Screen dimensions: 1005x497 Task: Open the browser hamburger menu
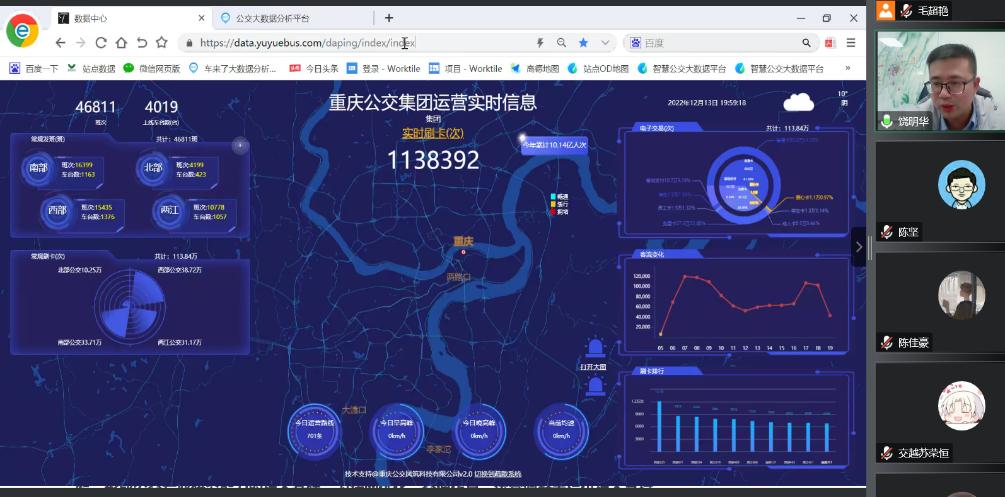coord(851,43)
